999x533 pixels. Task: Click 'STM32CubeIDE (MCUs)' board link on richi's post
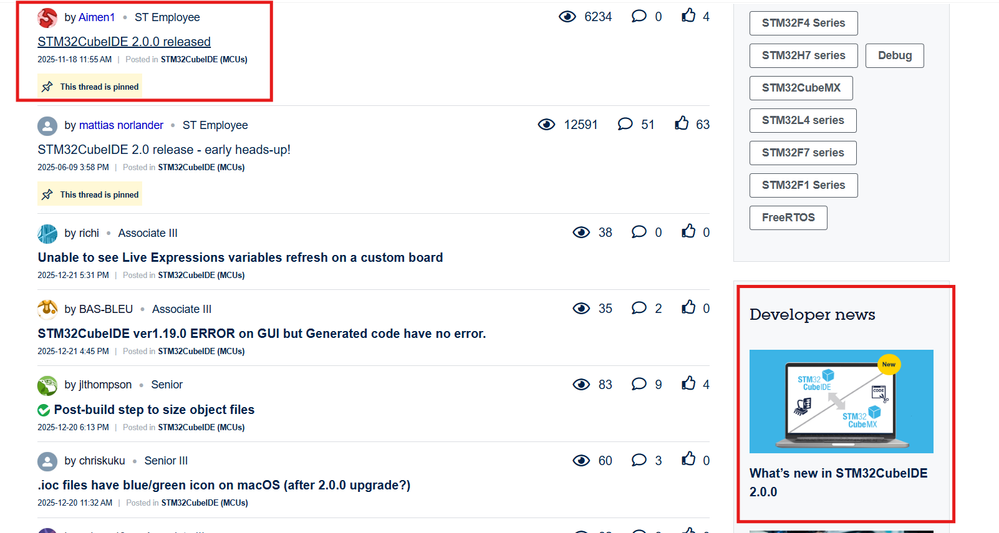[x=201, y=276]
